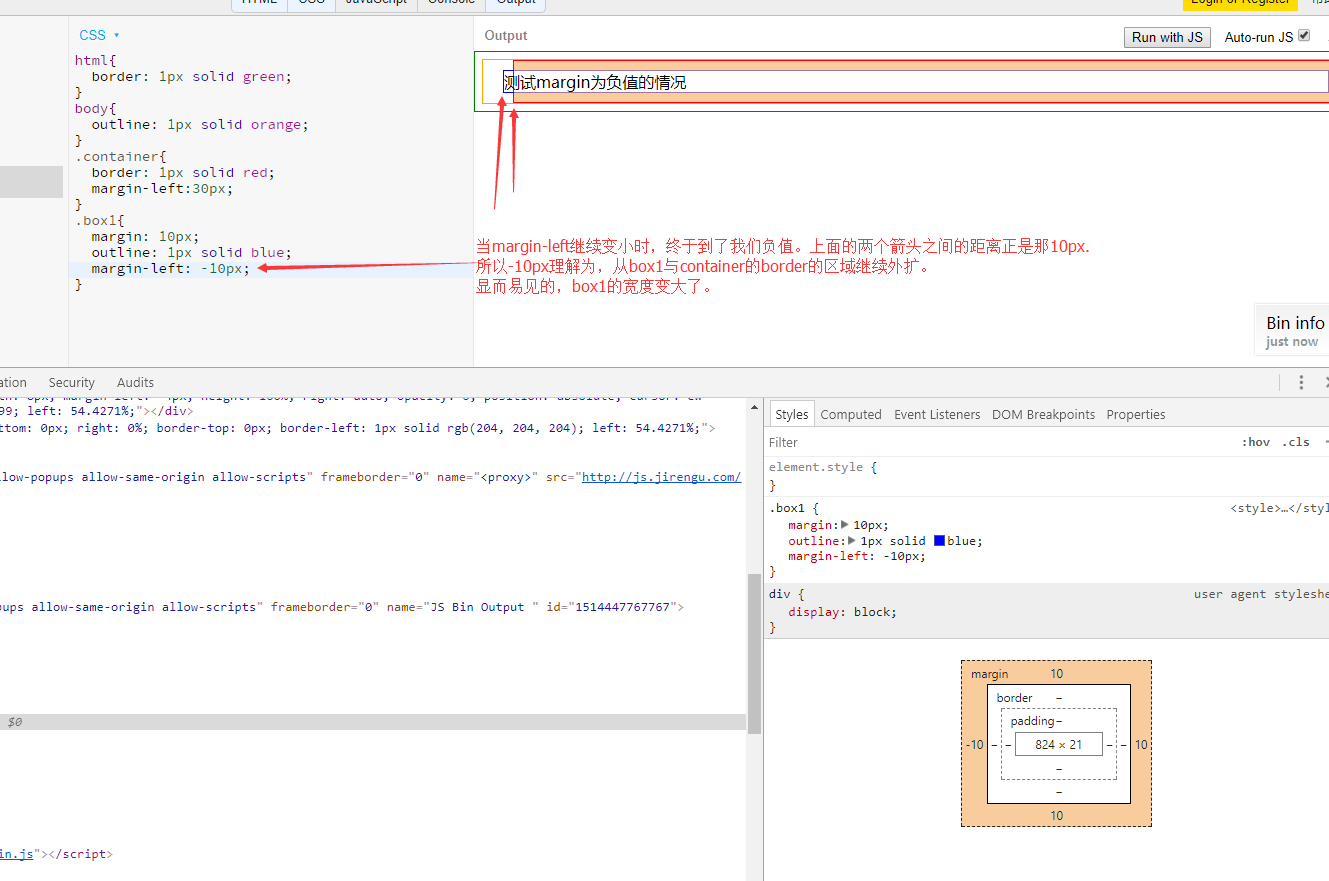Open the DevTools three-dot customize menu

coord(1301,382)
